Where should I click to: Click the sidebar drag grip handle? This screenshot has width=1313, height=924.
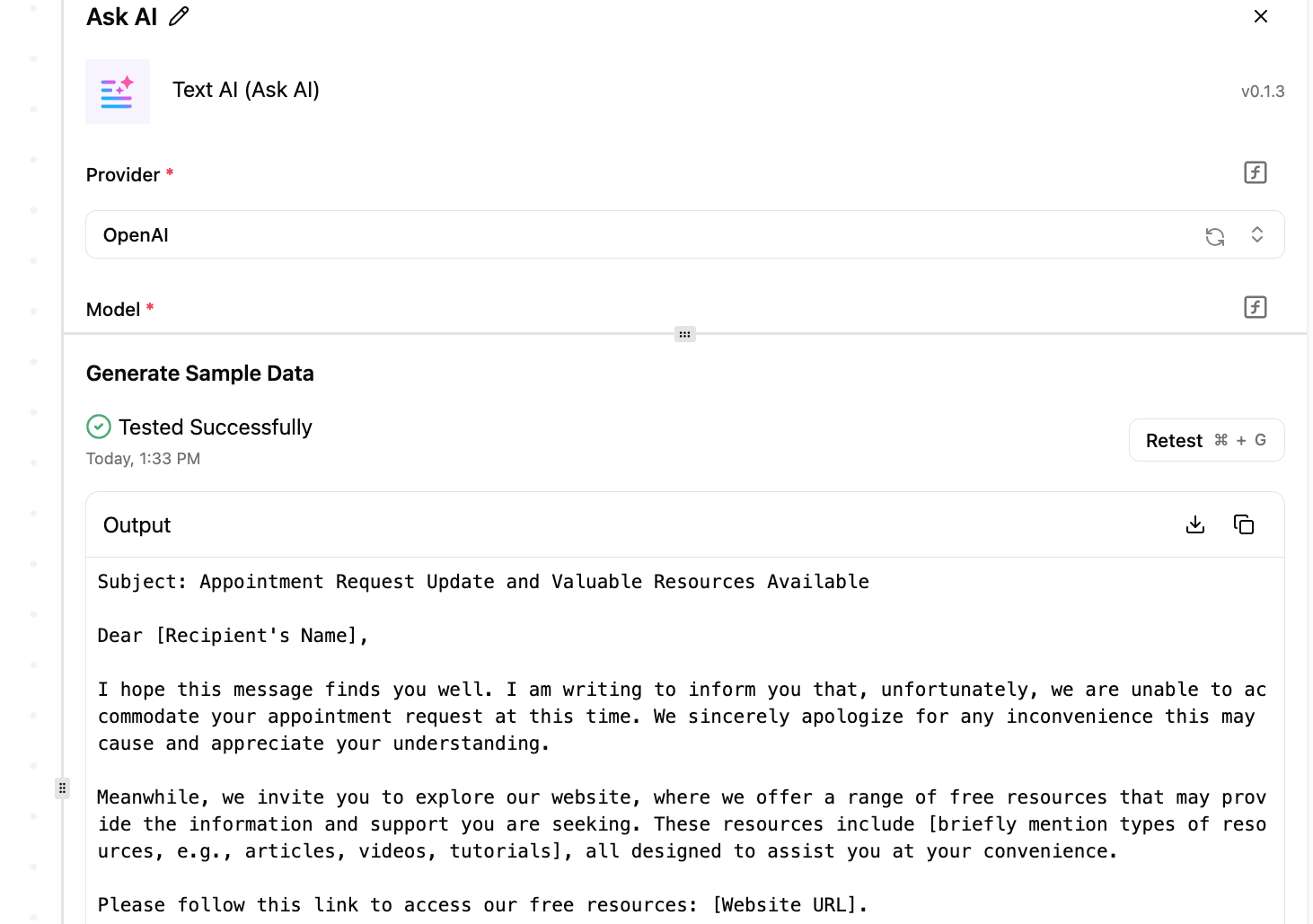tap(62, 788)
